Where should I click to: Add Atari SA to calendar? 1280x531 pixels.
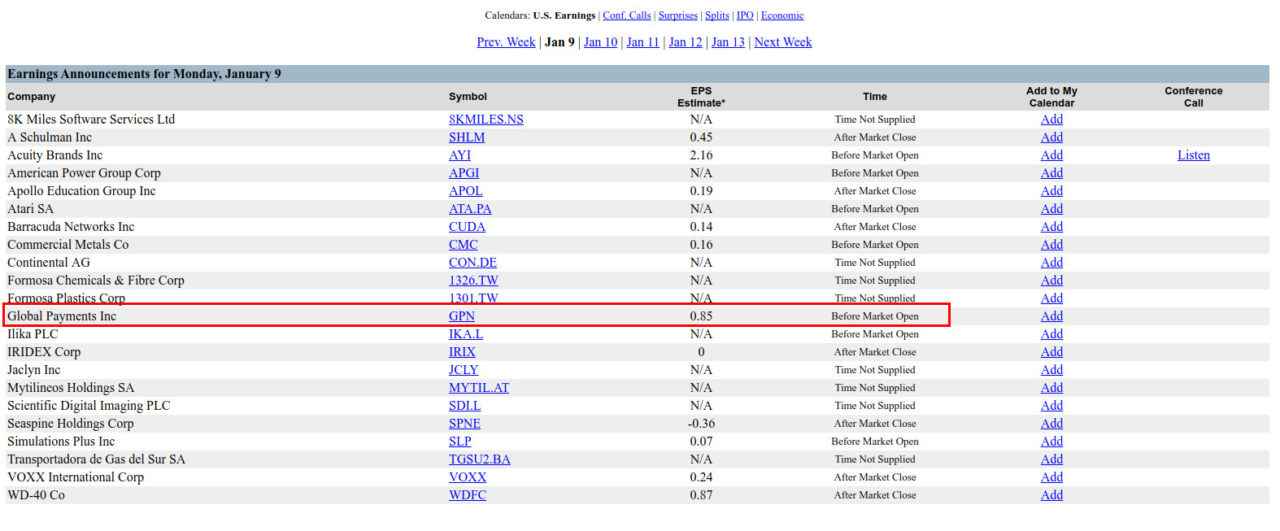[x=1052, y=210]
